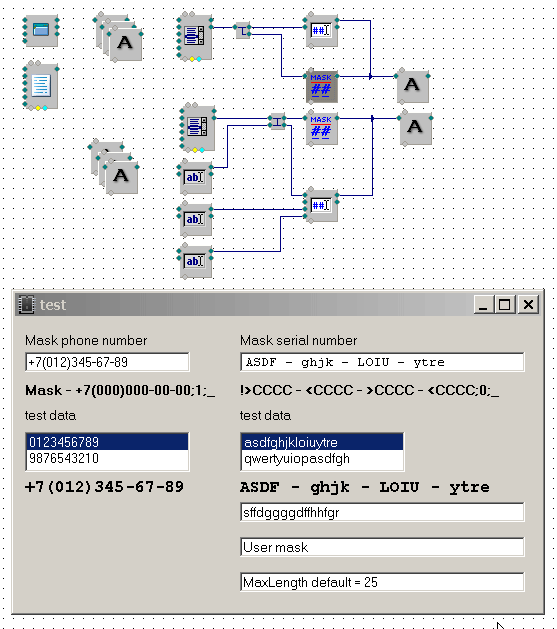Select the top masked edit ## component
Screen dimensions: 557x629
[321, 31]
